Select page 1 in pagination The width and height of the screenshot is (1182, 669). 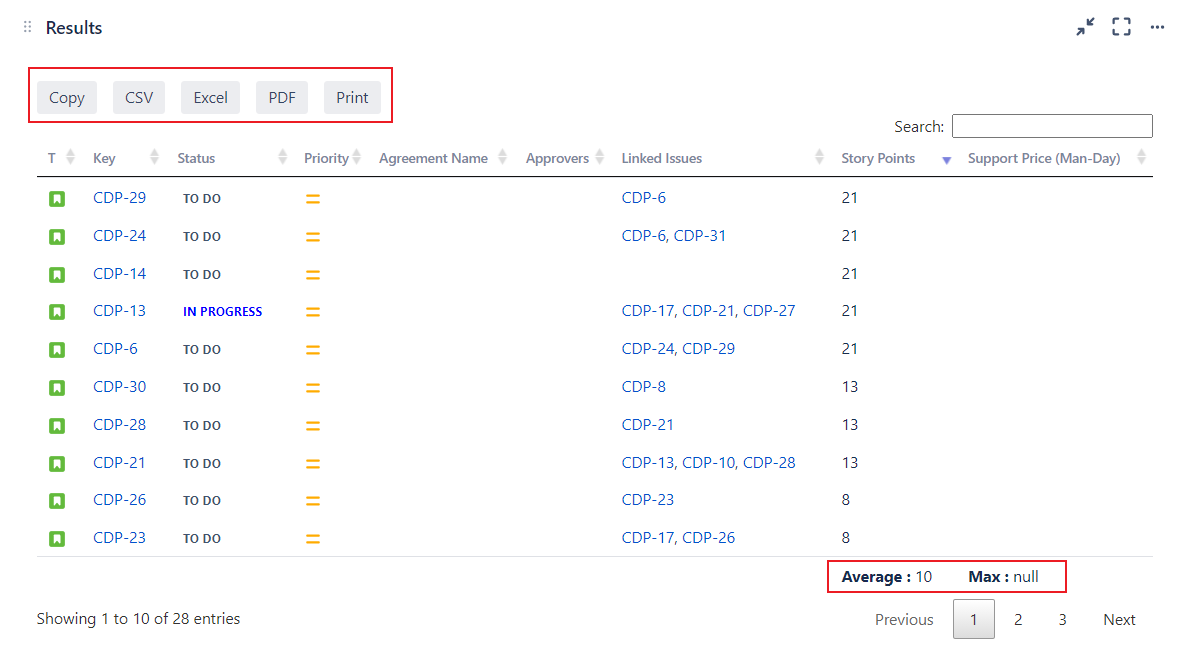coord(974,619)
